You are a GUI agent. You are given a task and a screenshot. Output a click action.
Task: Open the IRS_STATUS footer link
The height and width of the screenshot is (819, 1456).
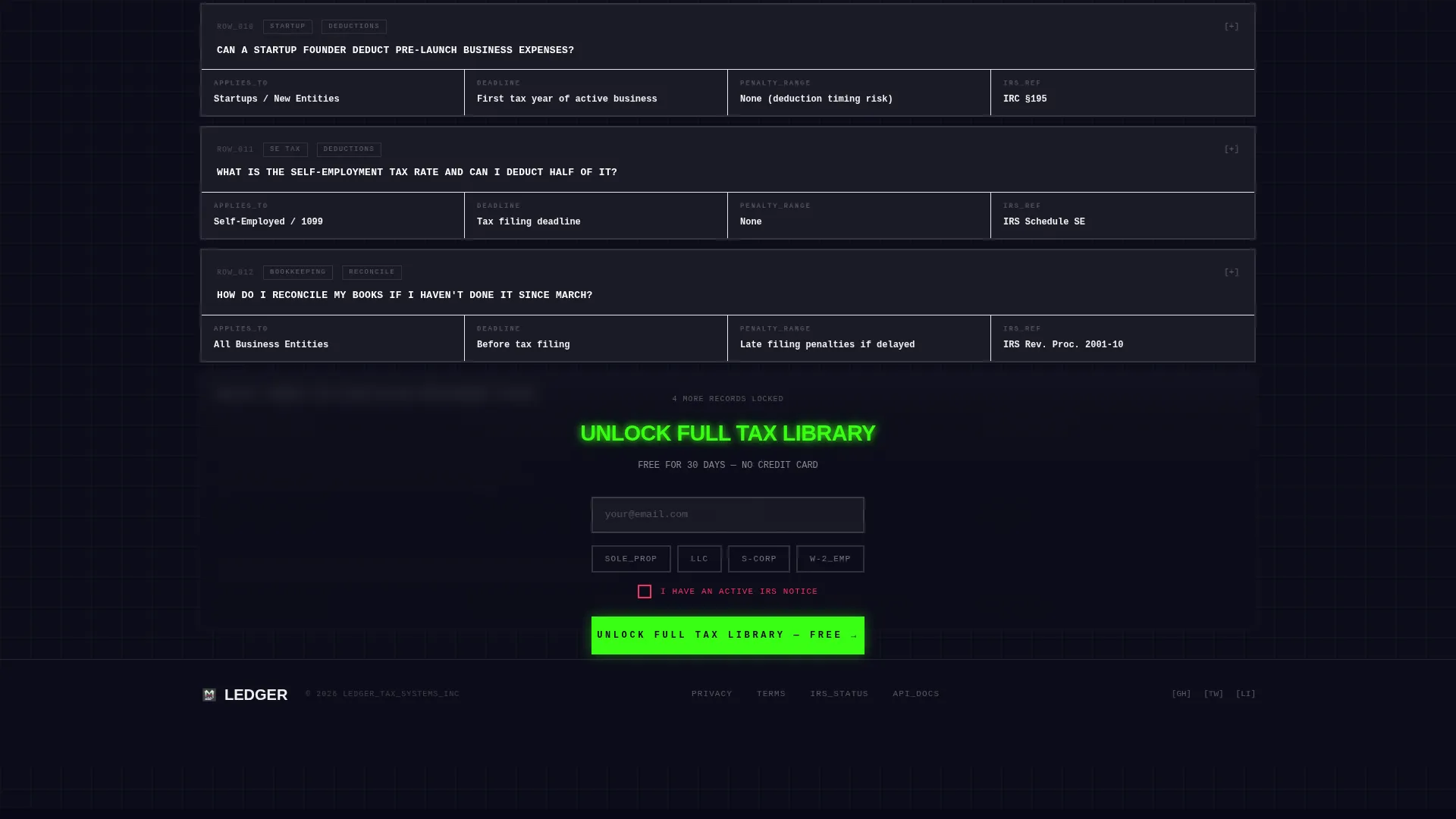click(839, 694)
